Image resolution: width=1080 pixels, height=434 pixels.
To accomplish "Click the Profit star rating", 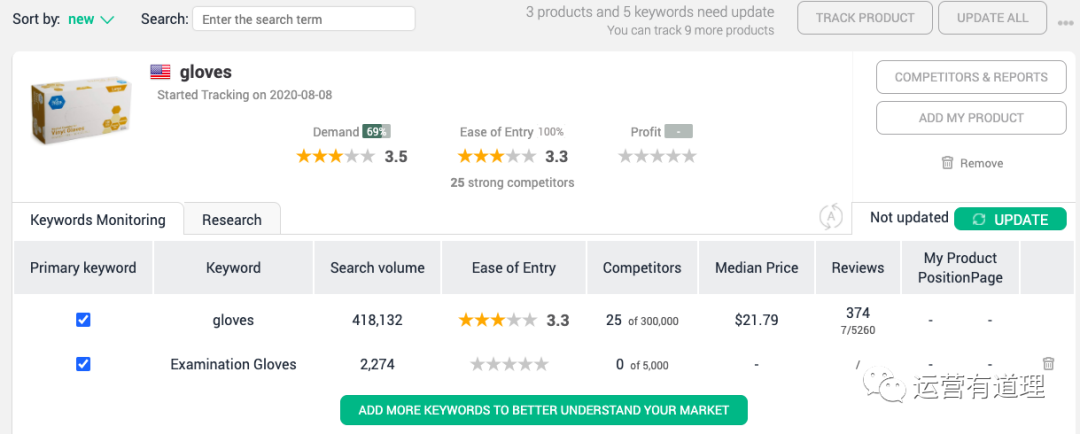I will click(657, 156).
